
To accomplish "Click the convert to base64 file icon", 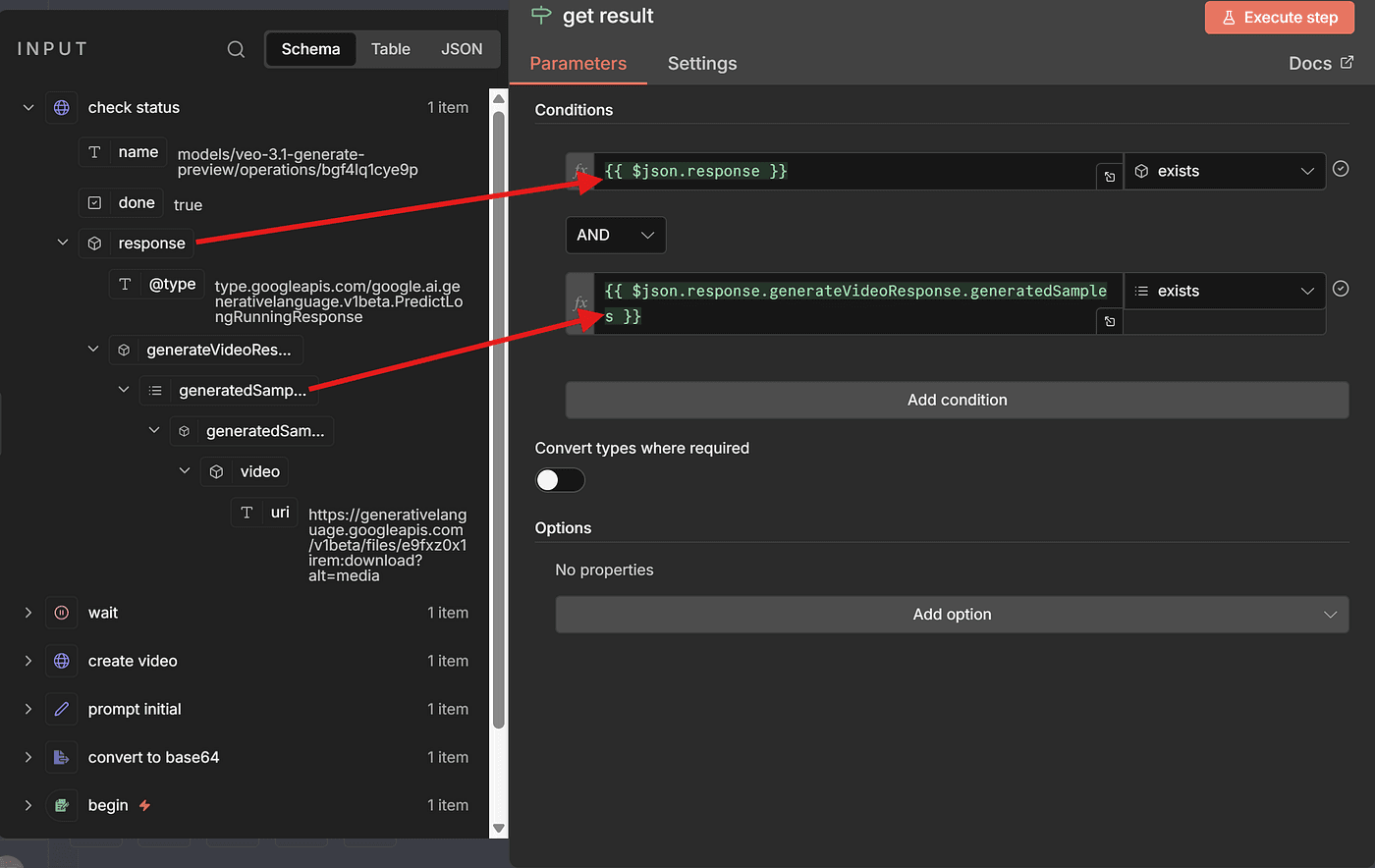I will click(x=62, y=757).
